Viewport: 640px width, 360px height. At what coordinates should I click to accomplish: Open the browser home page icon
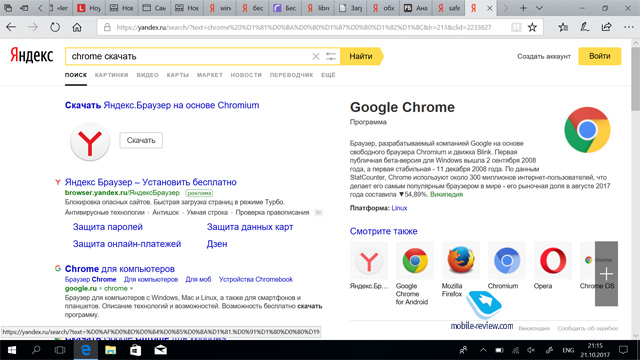[77, 27]
